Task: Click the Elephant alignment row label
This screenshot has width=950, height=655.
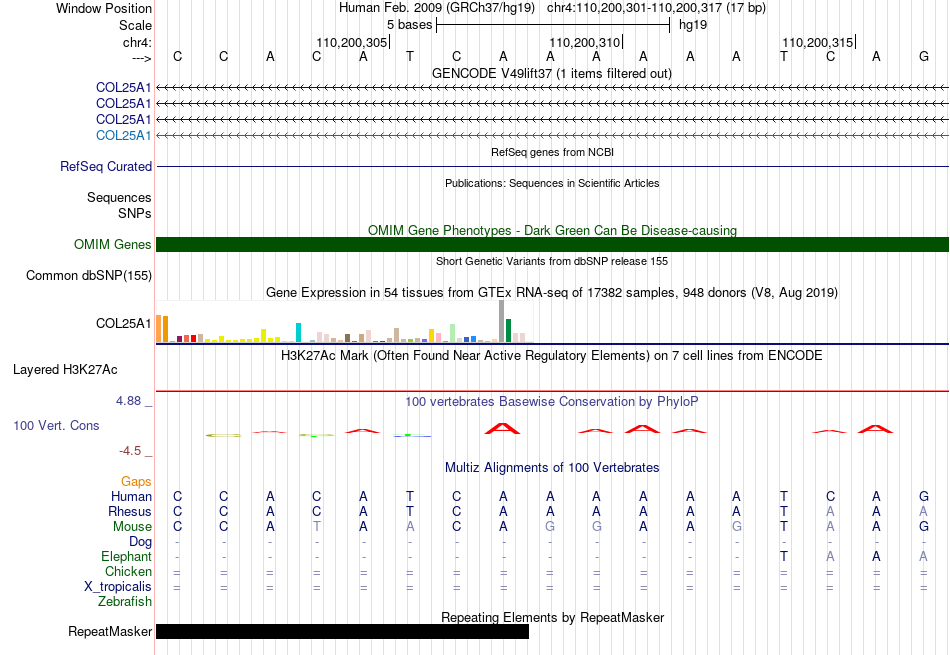Action: 126,556
